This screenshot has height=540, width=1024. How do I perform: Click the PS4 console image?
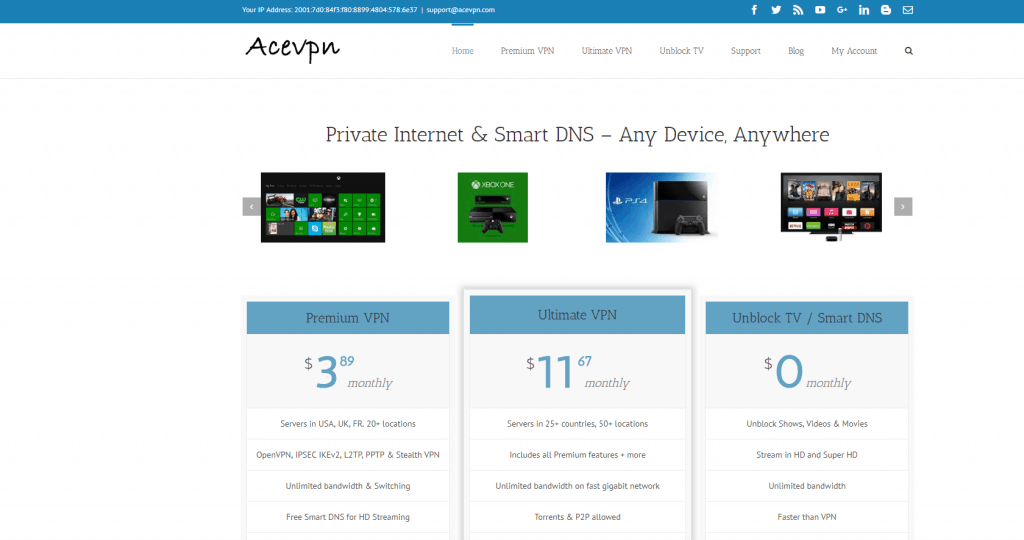click(662, 208)
